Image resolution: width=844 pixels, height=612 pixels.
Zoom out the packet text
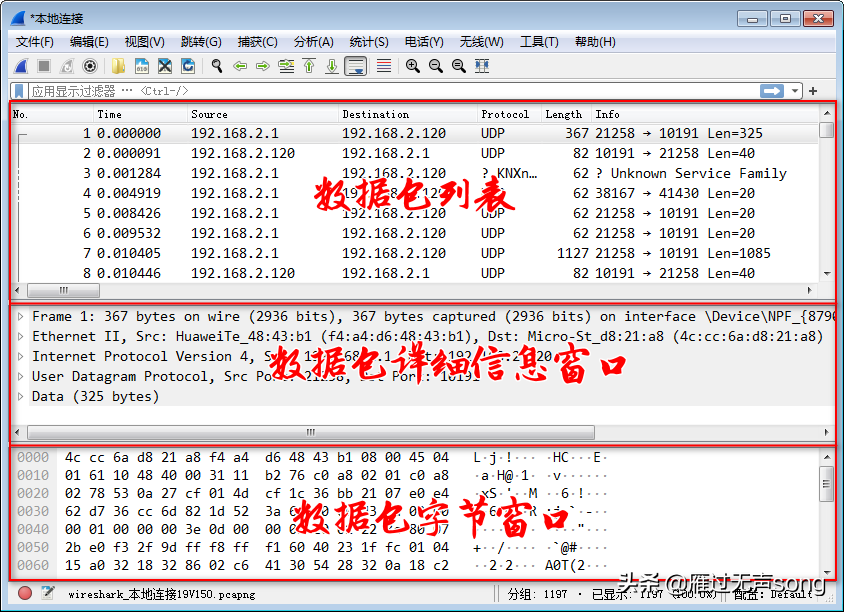click(435, 66)
